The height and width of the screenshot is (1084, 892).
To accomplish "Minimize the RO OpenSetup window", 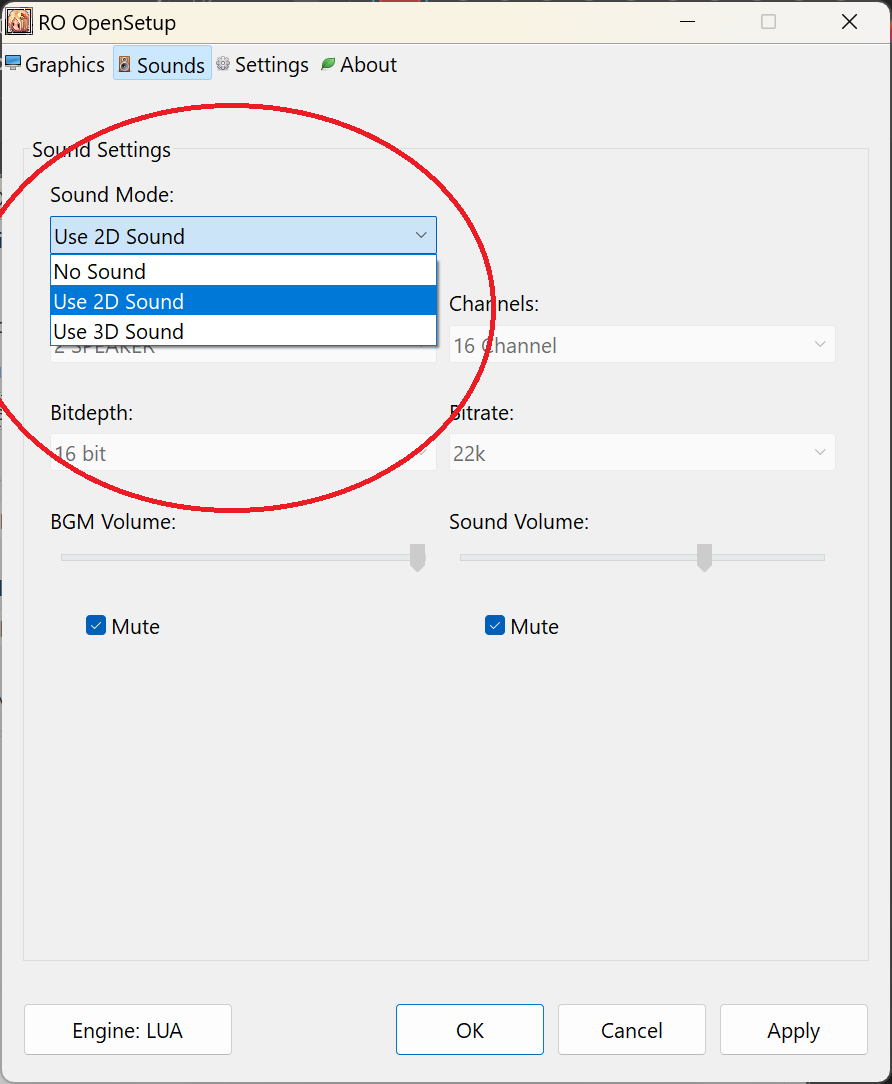I will [687, 22].
